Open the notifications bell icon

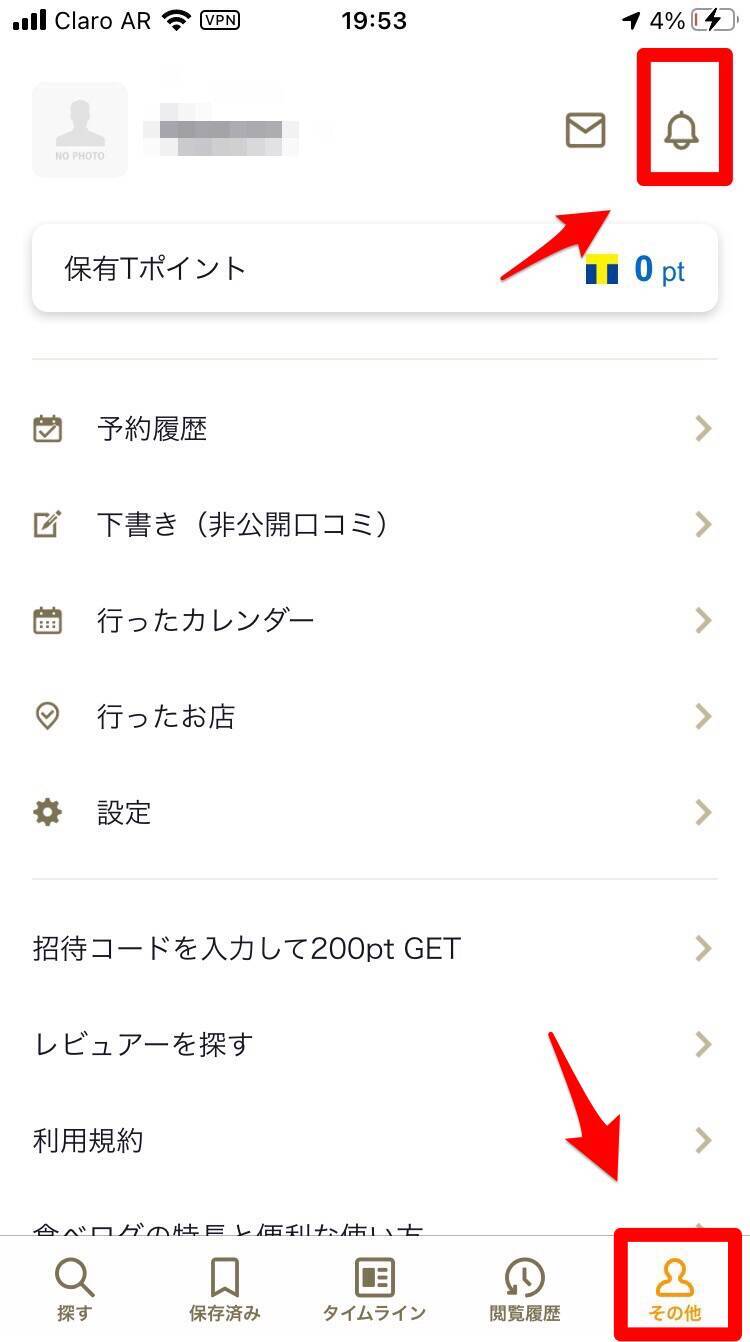click(x=681, y=131)
